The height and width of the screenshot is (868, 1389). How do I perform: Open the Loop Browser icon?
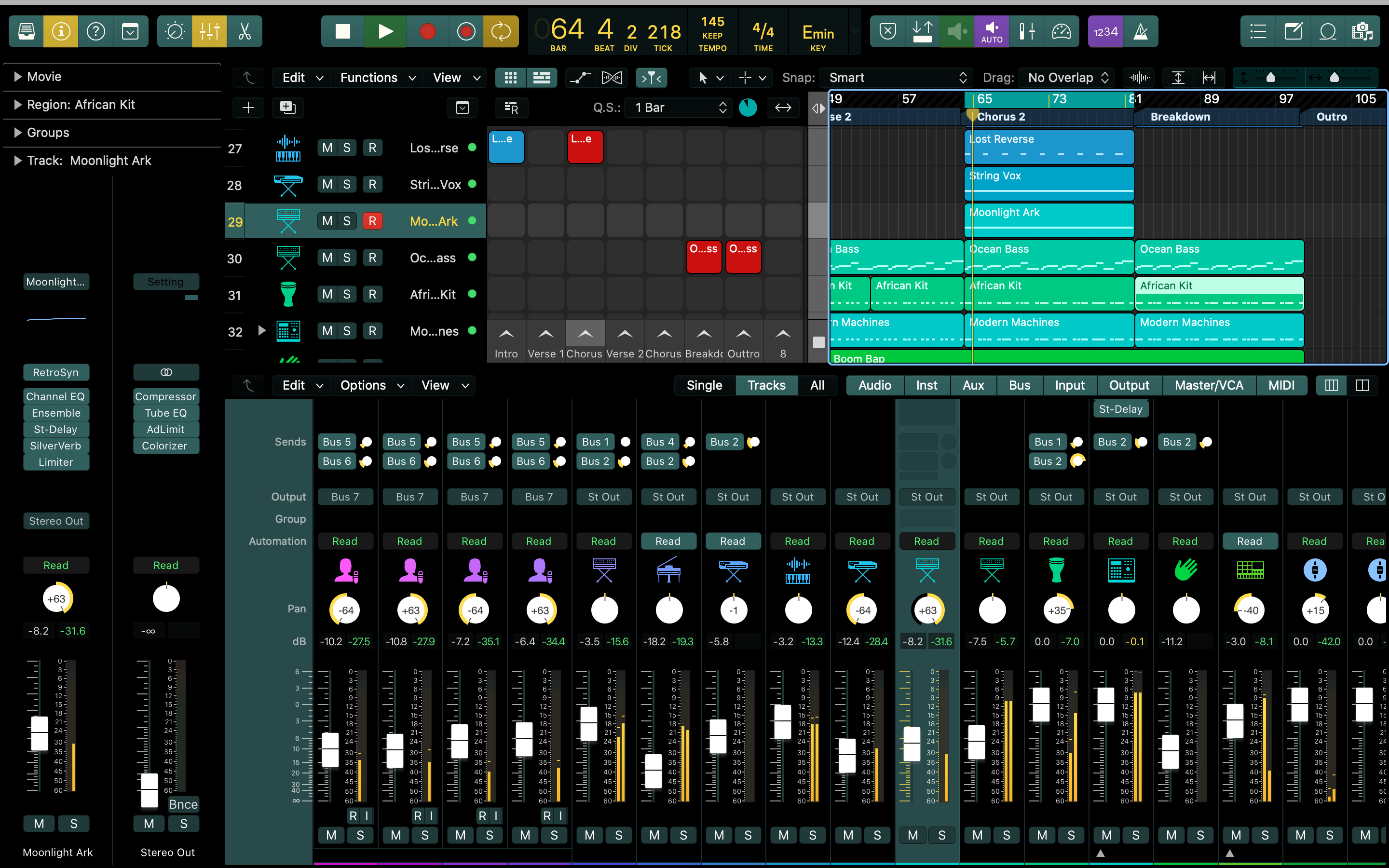1328,31
